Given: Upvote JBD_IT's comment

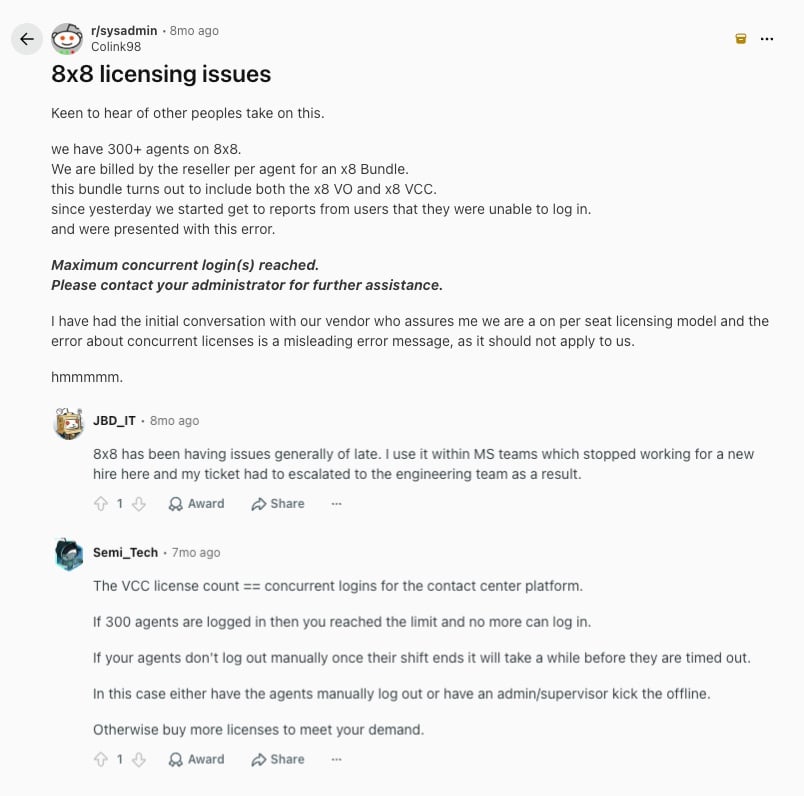Looking at the screenshot, I should point(101,504).
